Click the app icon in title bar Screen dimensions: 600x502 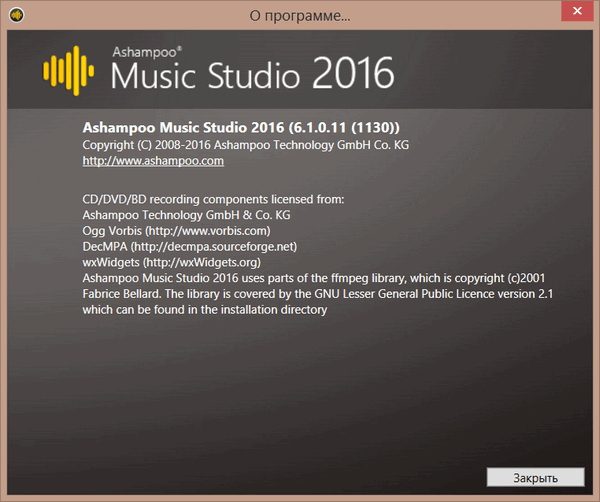coord(16,15)
